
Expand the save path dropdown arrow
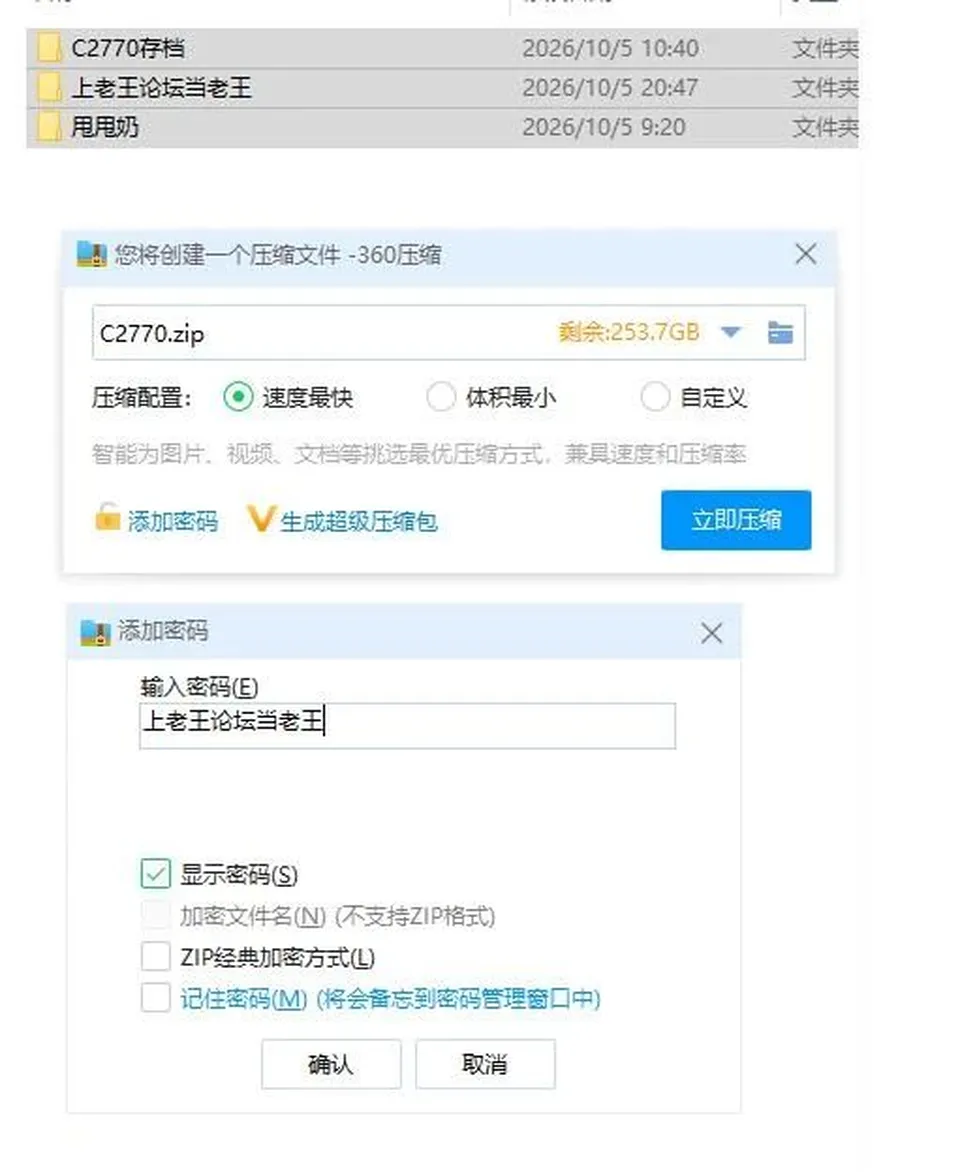(731, 332)
